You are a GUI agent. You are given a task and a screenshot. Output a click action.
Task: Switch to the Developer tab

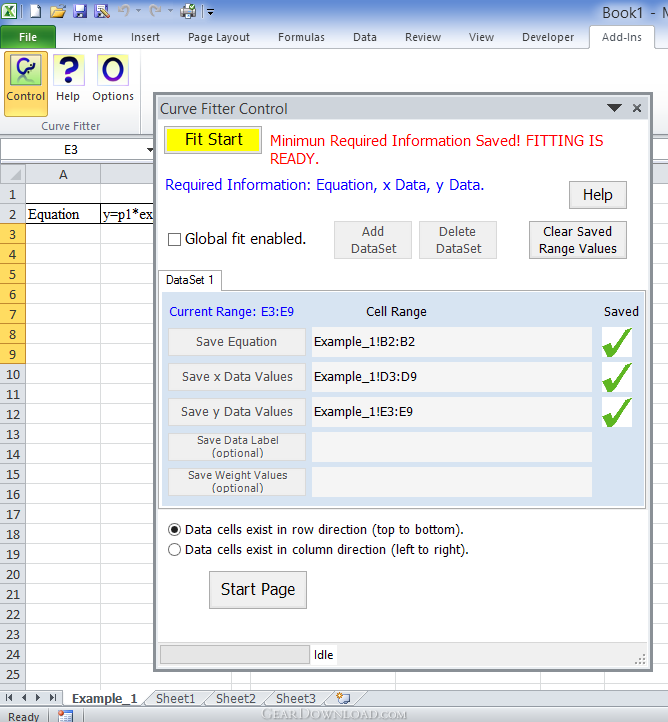click(548, 37)
